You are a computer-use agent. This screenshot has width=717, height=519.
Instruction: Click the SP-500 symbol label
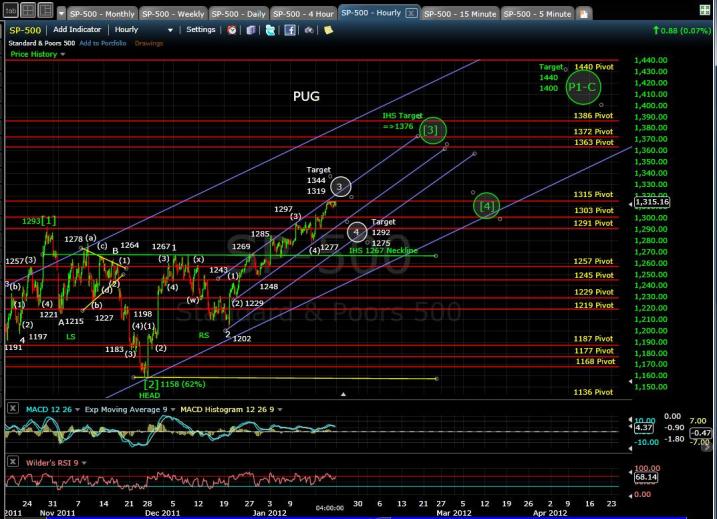(25, 30)
